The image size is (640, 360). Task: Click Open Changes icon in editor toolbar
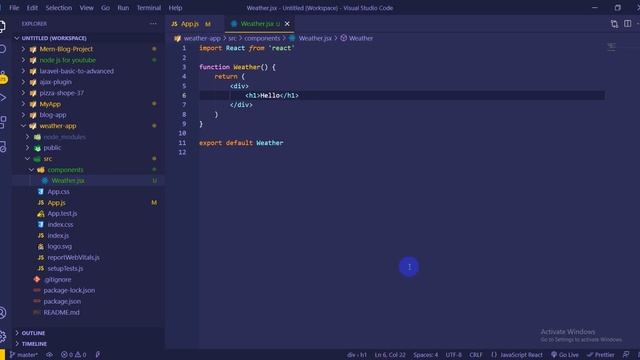tap(614, 24)
